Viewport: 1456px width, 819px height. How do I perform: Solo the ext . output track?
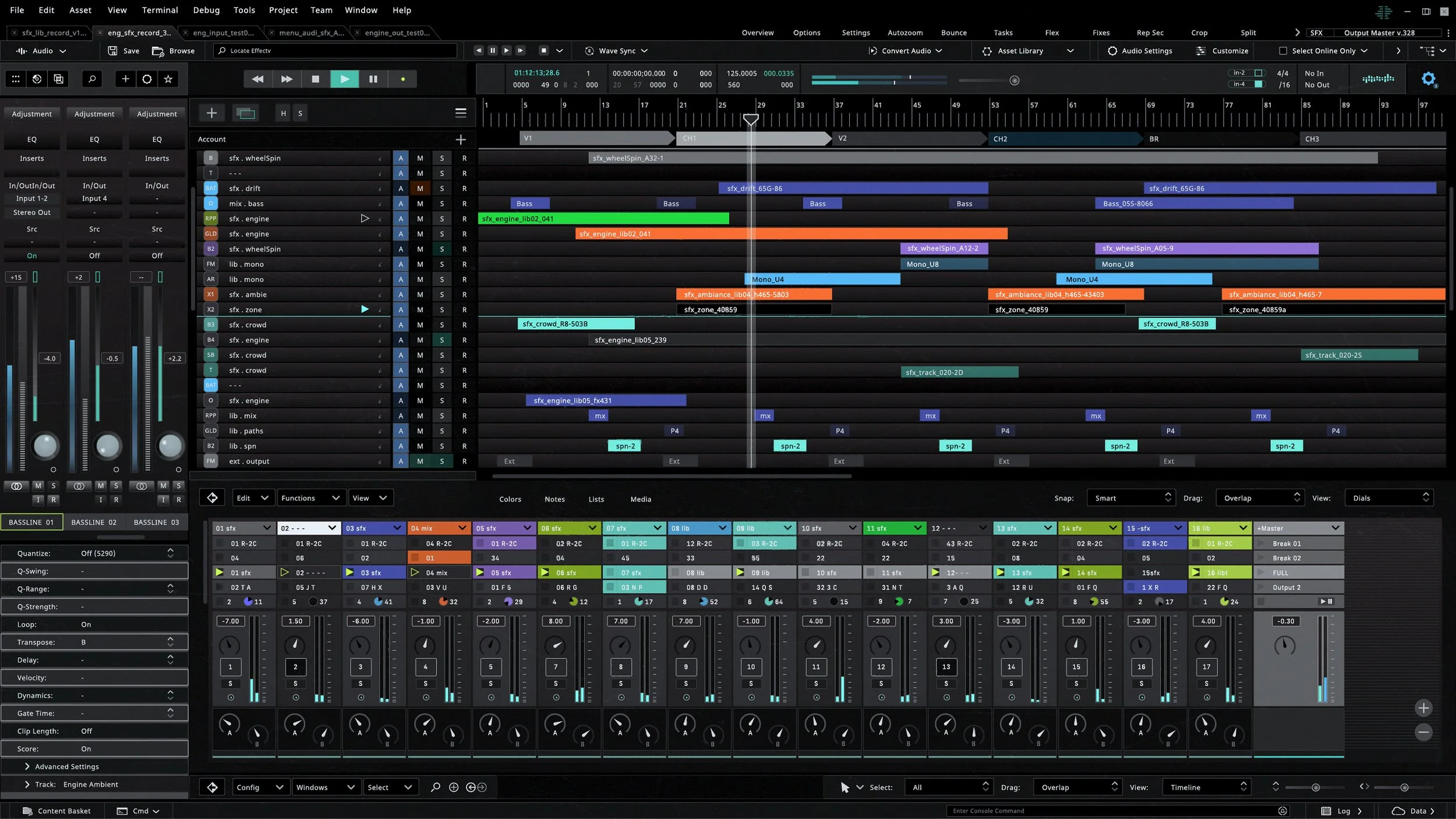pyautogui.click(x=441, y=461)
